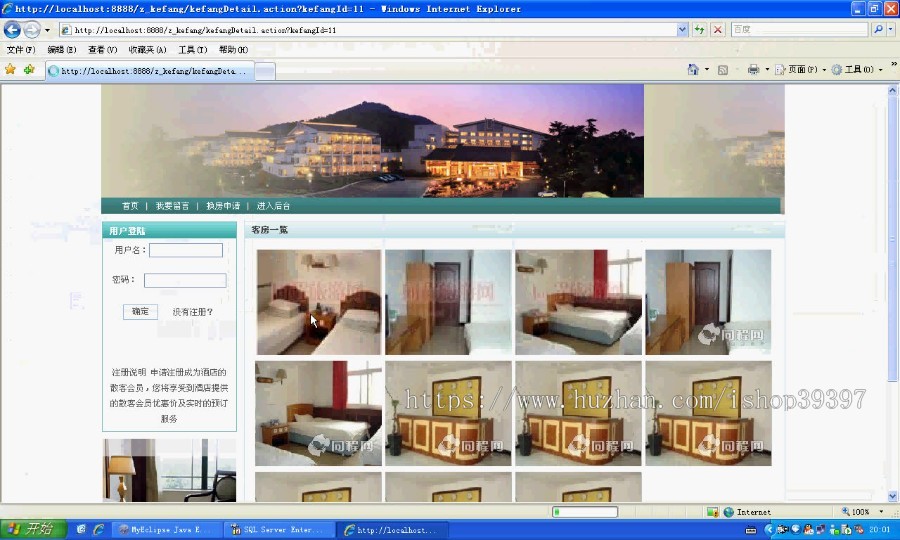Click the Show Desktop quick launch icon
Image resolution: width=900 pixels, height=540 pixels.
tap(81, 529)
